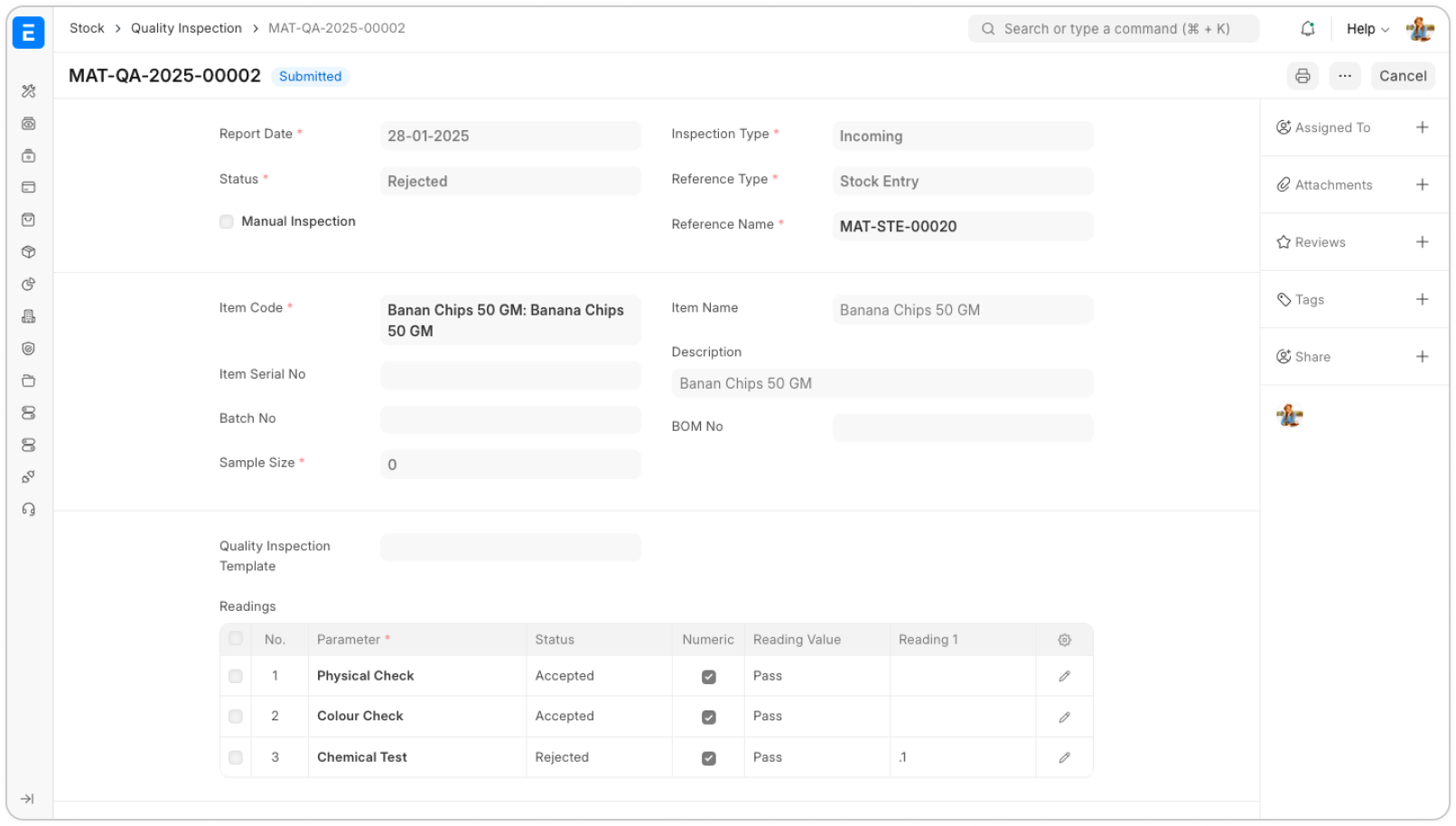Image resolution: width=1456 pixels, height=826 pixels.
Task: Open the app logo home icon
Action: click(28, 33)
